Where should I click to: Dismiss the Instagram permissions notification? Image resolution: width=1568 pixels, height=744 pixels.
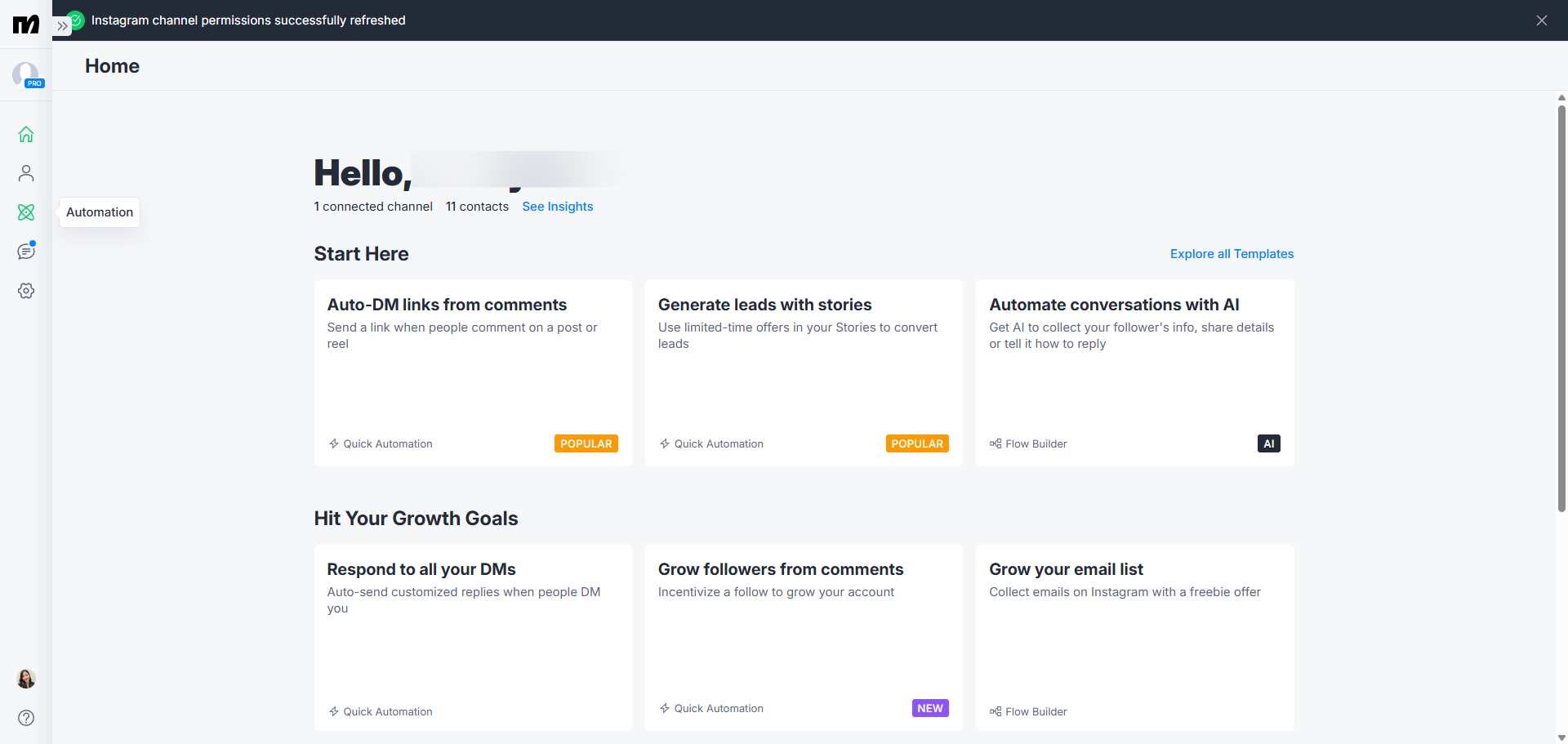coord(1541,20)
